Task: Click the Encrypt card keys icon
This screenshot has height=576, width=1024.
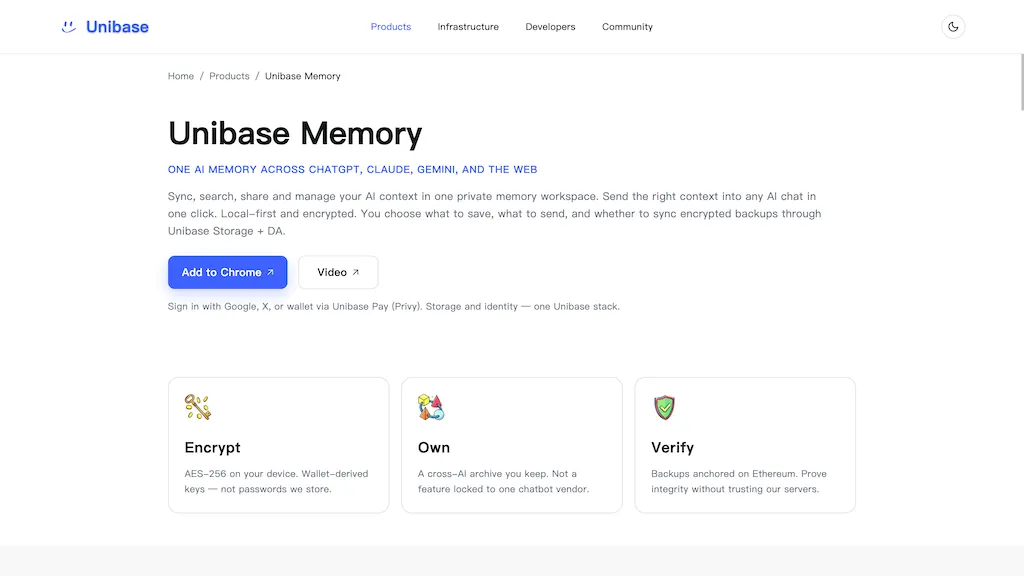Action: pyautogui.click(x=197, y=407)
